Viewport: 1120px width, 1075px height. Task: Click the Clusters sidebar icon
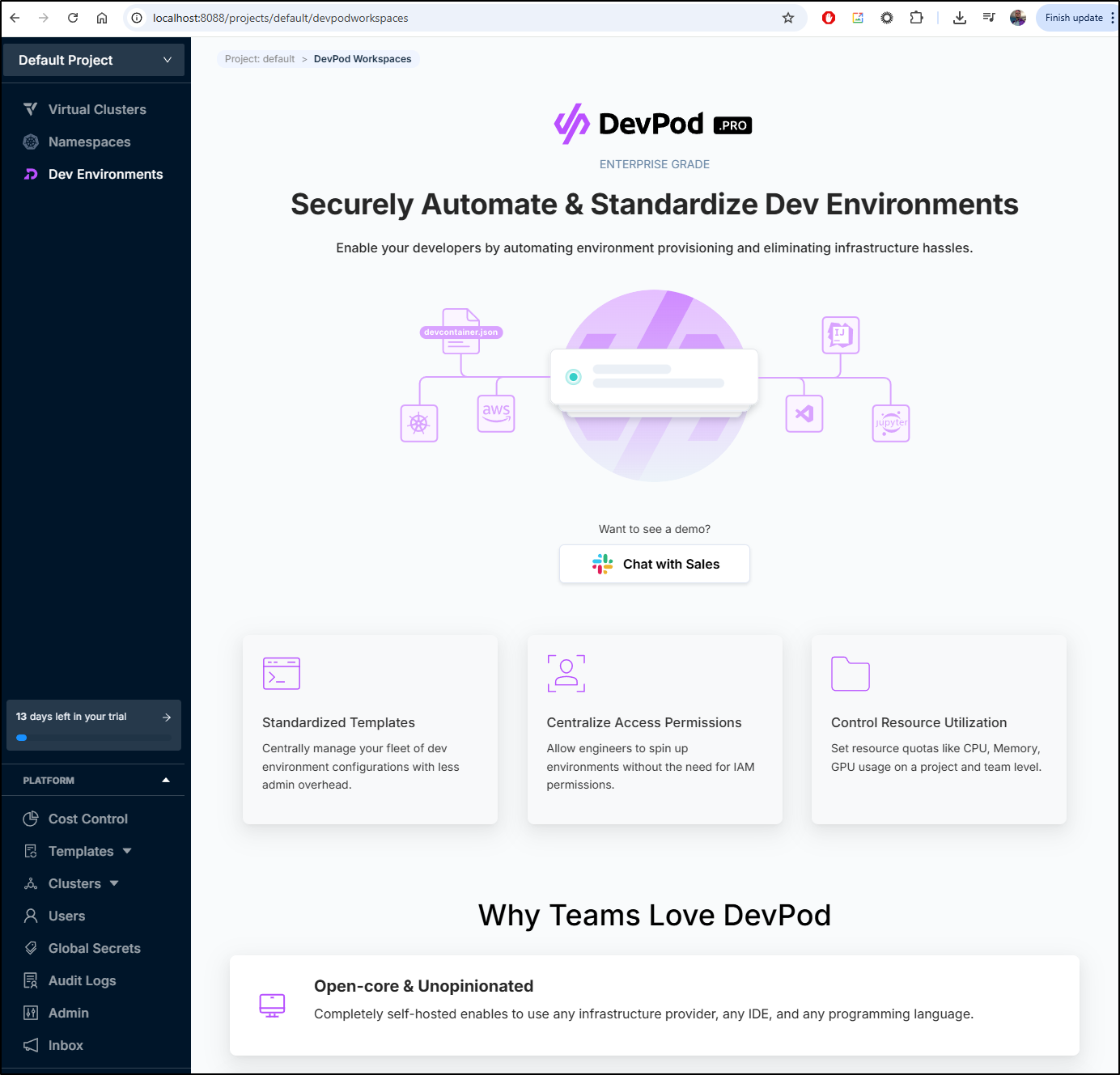coord(31,883)
